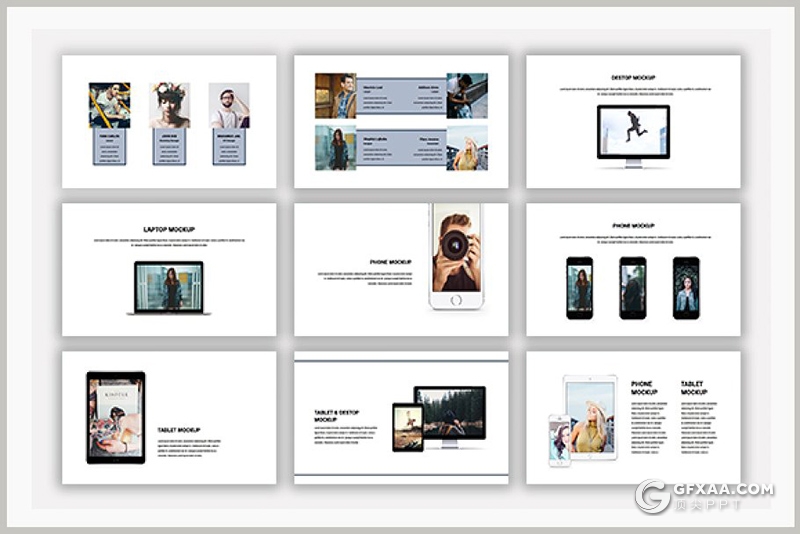Select the blonde woman photo in four-photo slide
800x534 pixels.
pos(467,148)
